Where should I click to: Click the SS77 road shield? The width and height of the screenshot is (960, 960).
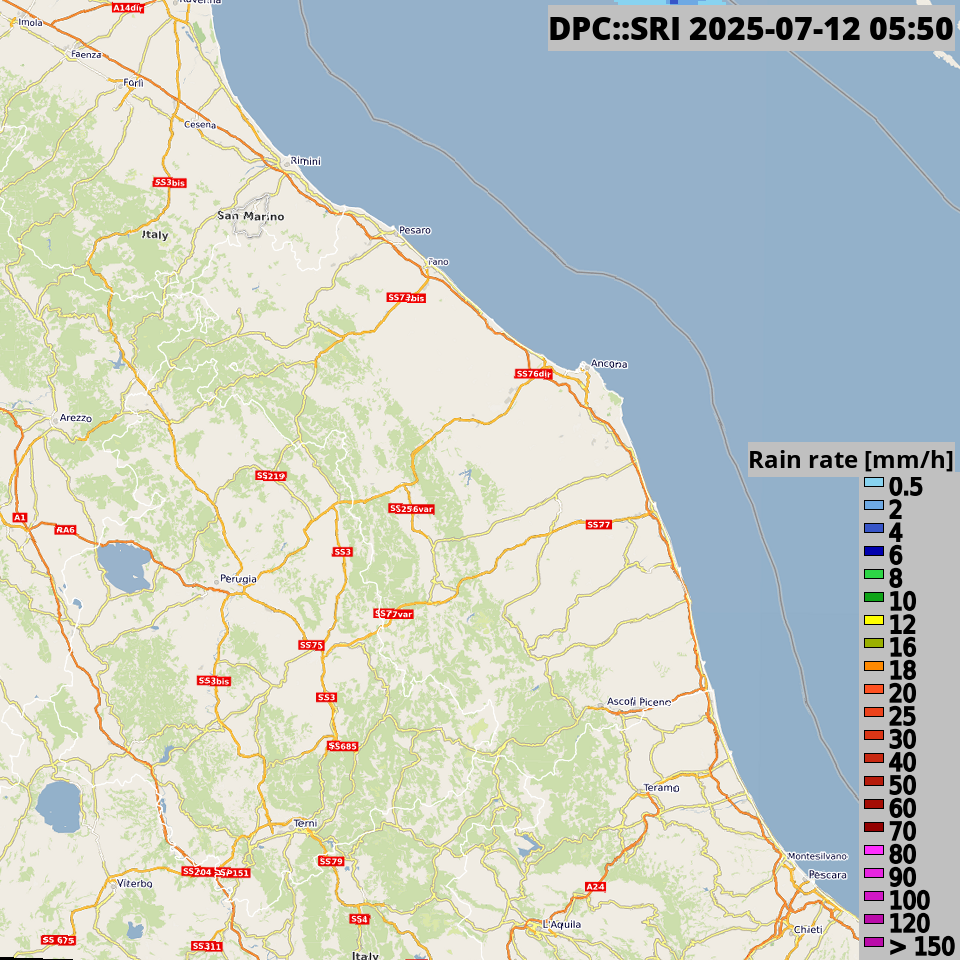click(x=598, y=524)
